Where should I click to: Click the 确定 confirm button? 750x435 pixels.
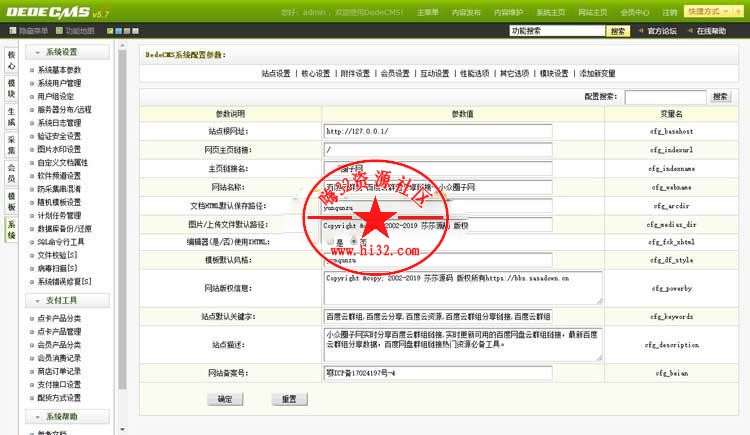click(x=224, y=398)
